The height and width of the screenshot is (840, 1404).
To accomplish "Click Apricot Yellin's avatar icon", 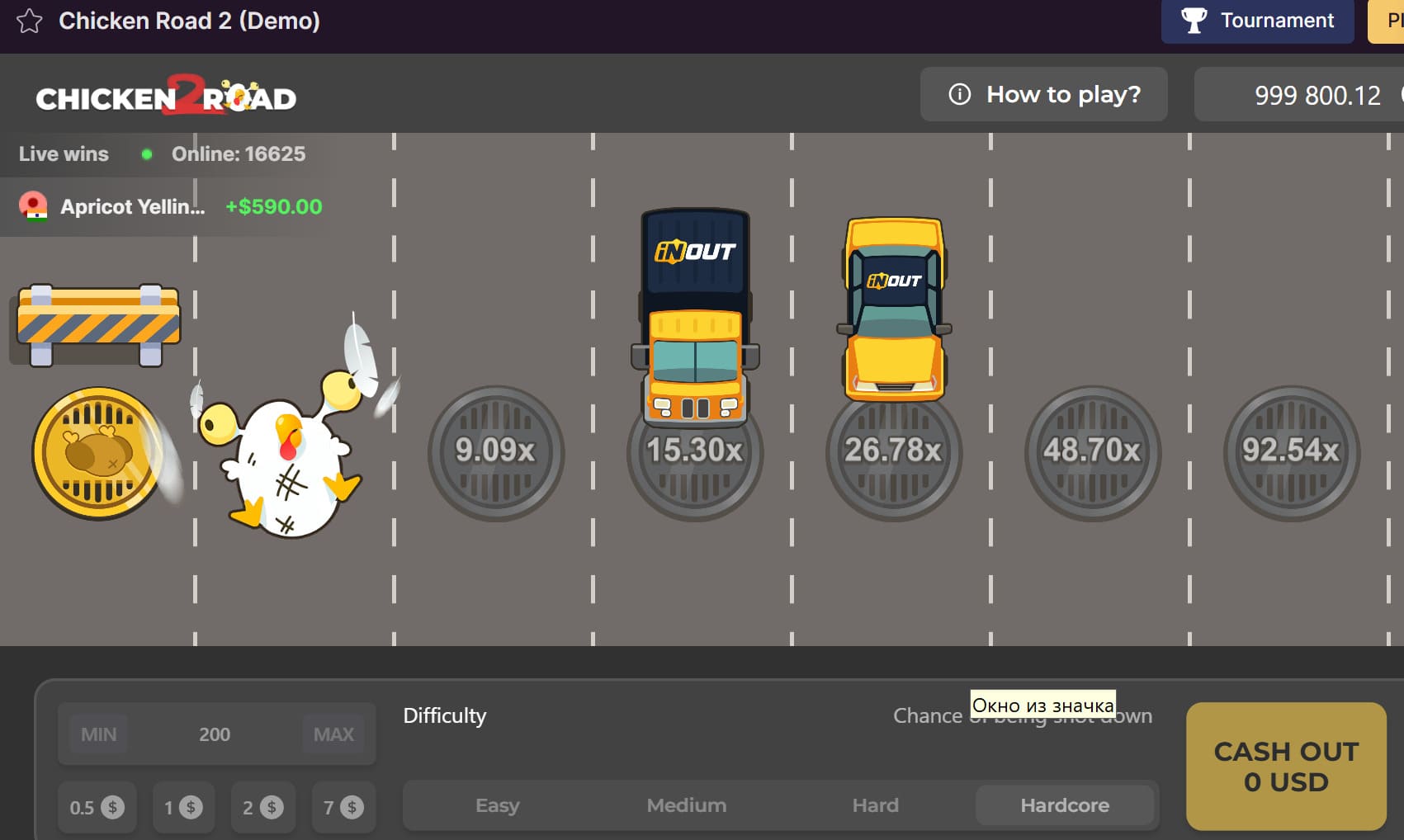I will [x=33, y=206].
